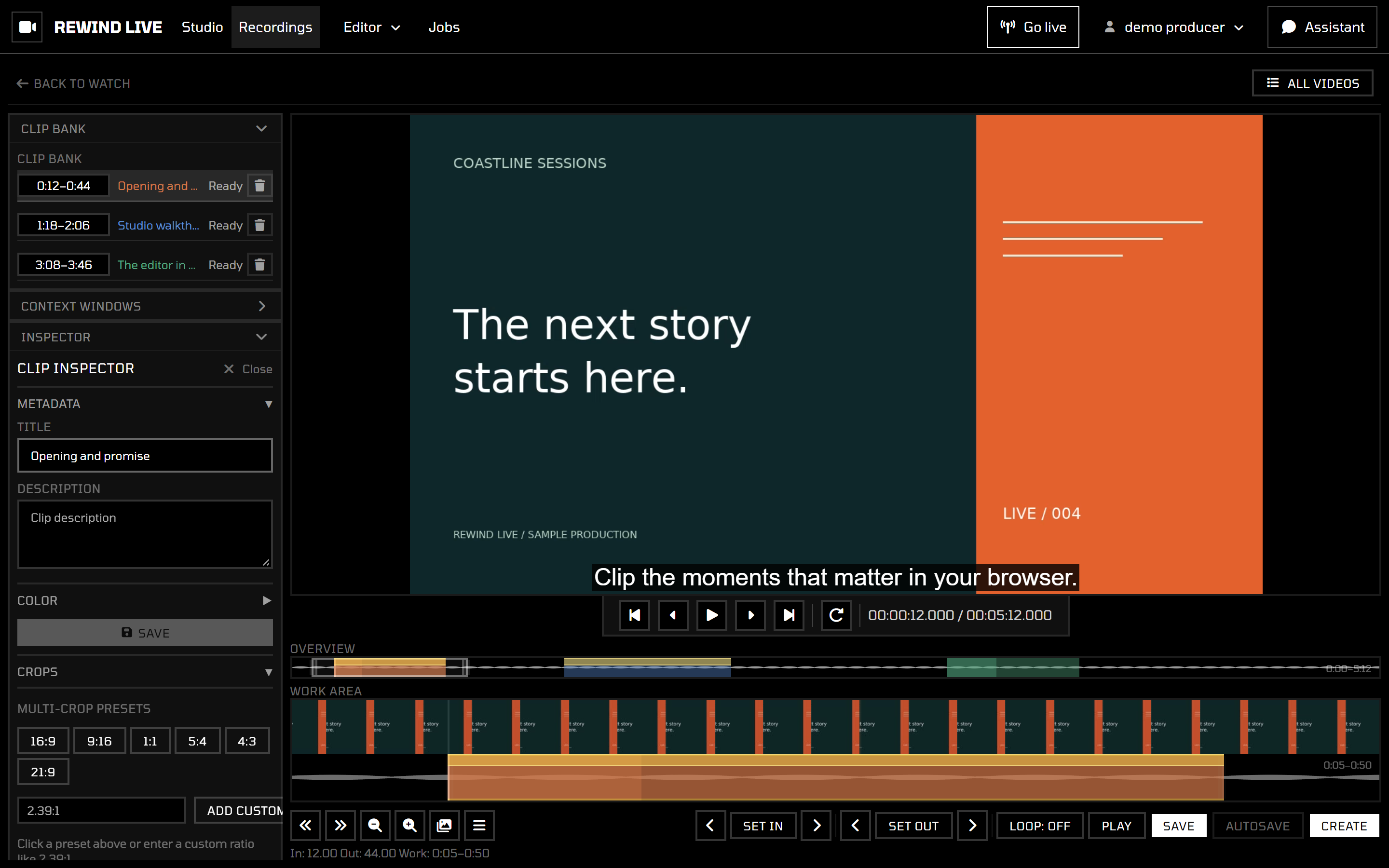Open the timeline hamburger menu icon
Viewport: 1389px width, 868px height.
tap(479, 826)
